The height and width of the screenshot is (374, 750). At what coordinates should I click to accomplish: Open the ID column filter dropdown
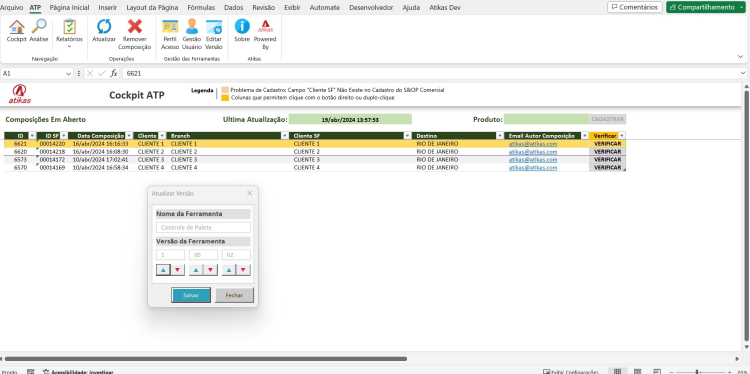tap(33, 136)
